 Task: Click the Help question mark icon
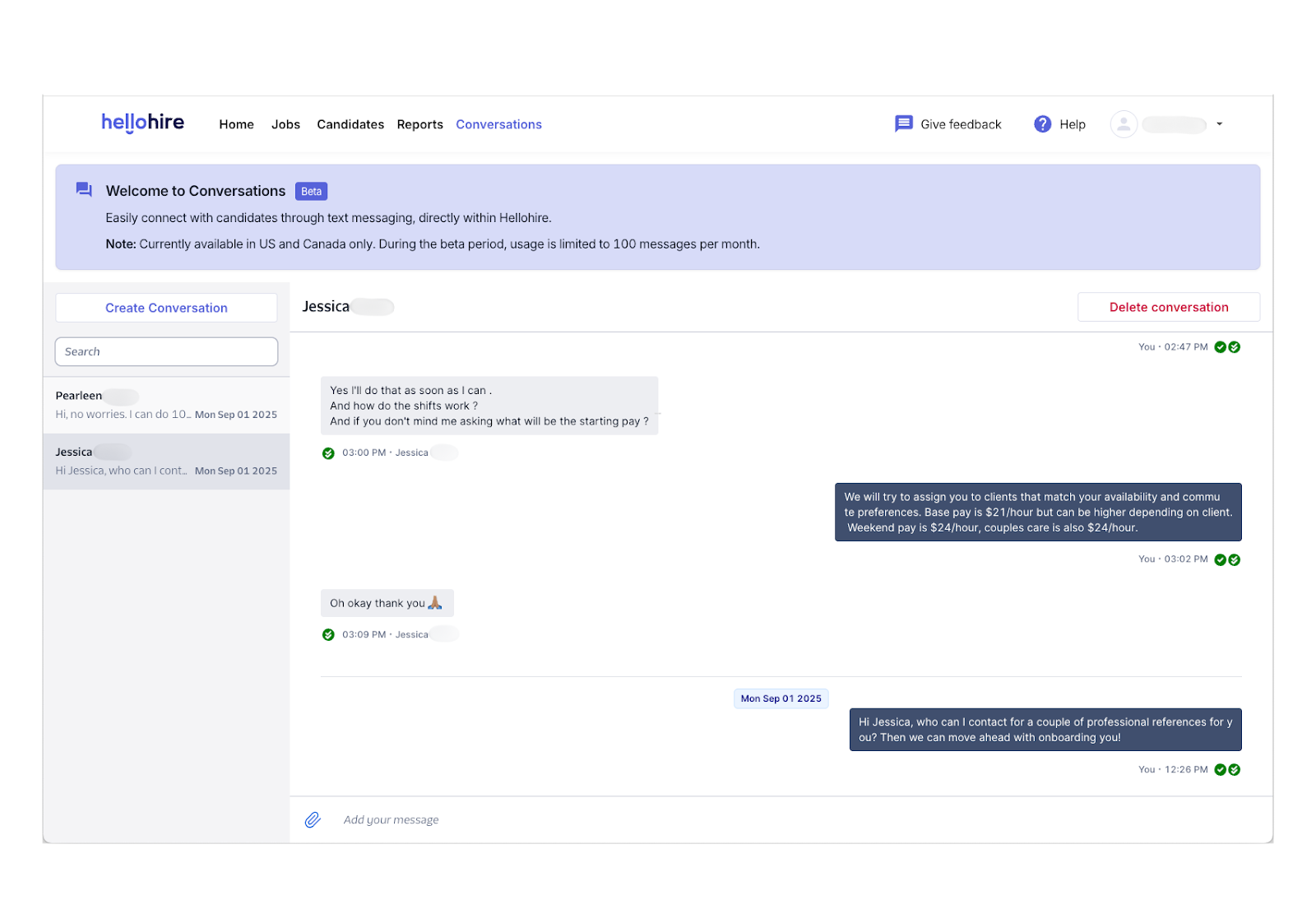pyautogui.click(x=1042, y=124)
